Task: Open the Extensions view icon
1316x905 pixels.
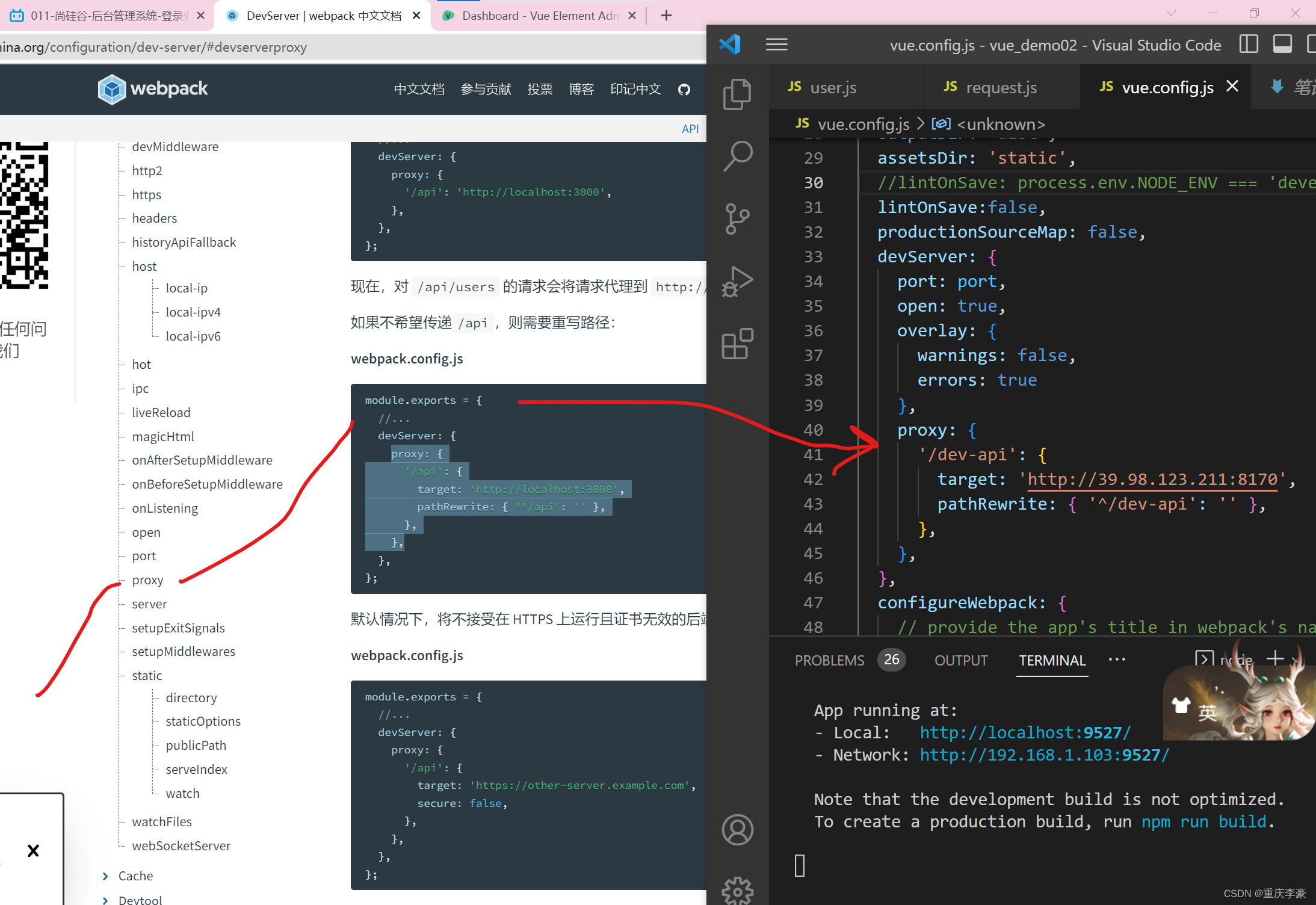Action: pyautogui.click(x=737, y=344)
